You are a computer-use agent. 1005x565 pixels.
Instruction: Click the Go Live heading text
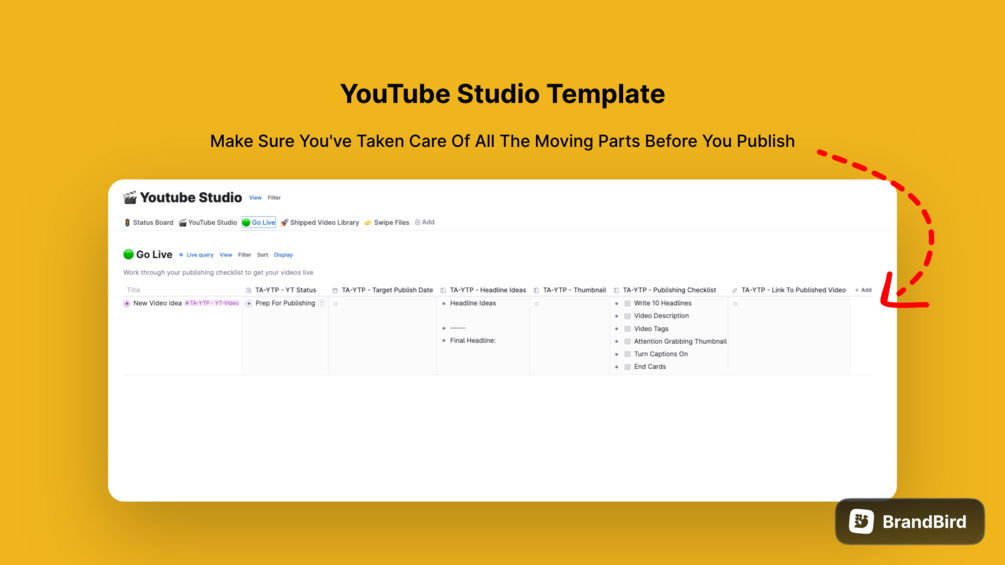[x=154, y=254]
